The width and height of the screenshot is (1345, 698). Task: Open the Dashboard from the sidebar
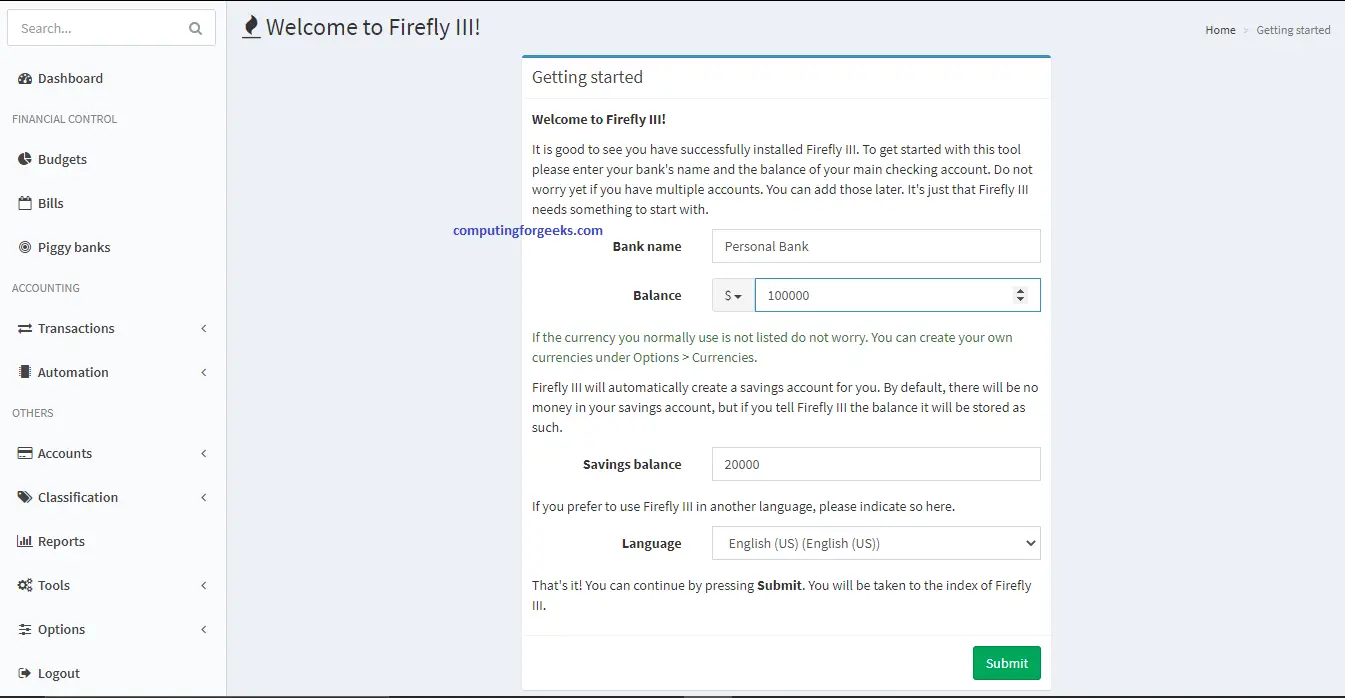[x=70, y=78]
